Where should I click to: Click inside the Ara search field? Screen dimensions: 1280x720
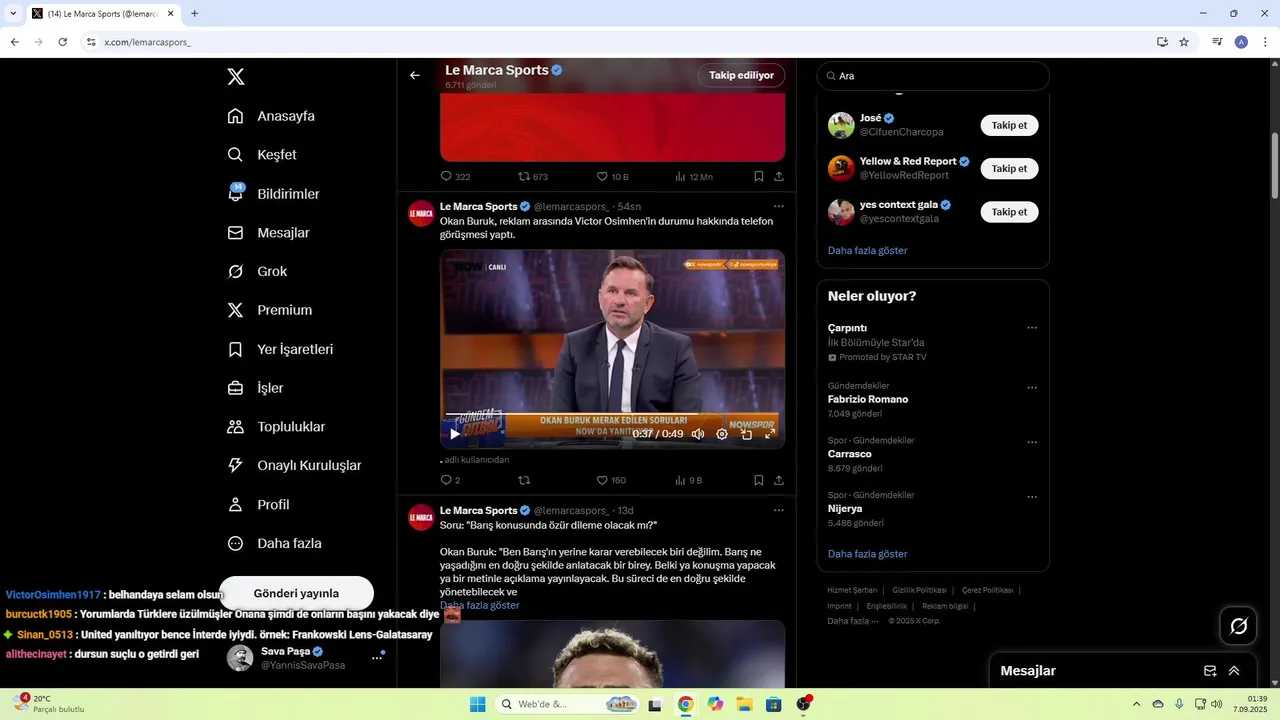coord(933,76)
